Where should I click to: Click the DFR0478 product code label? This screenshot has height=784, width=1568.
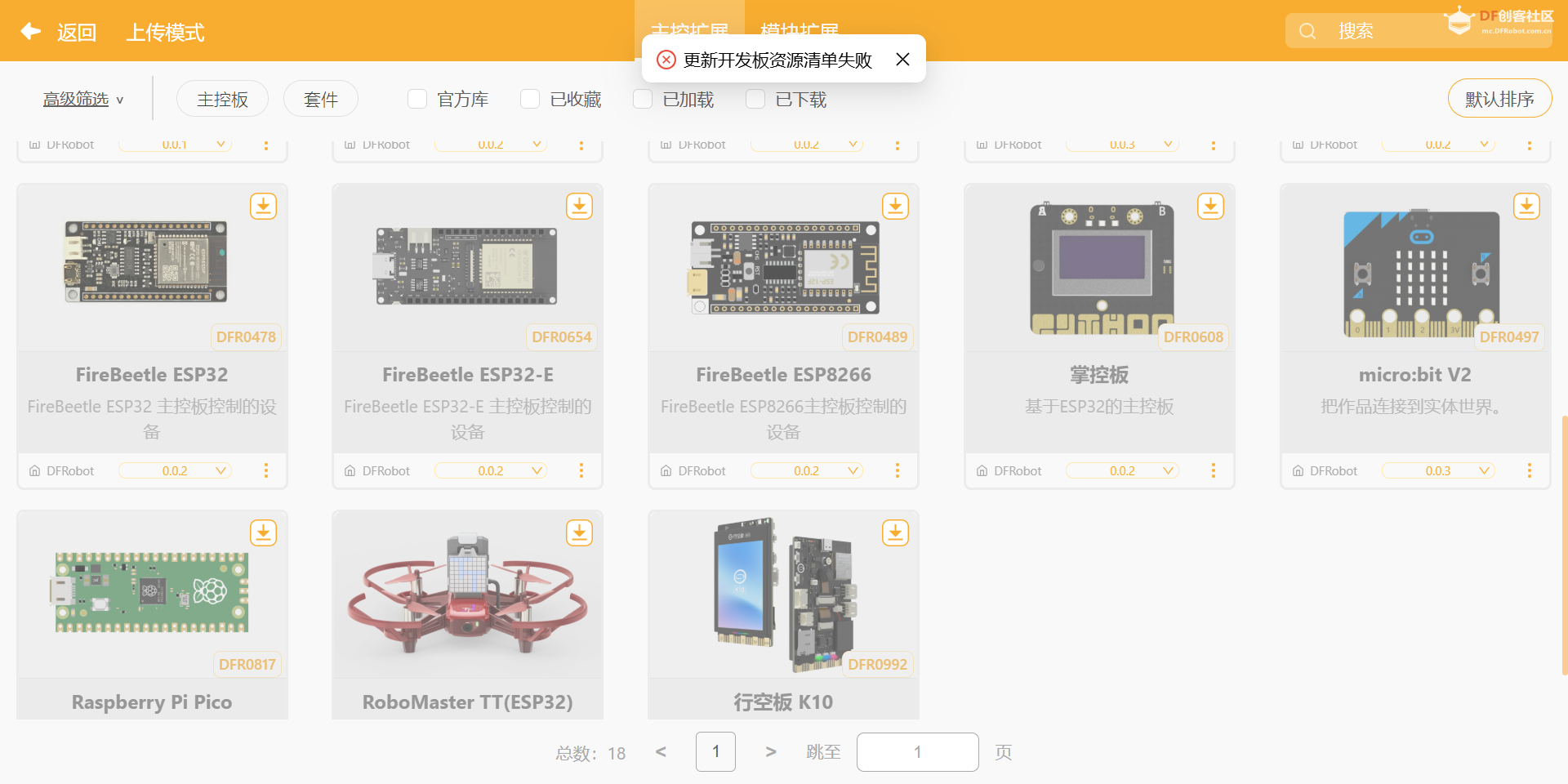click(246, 336)
